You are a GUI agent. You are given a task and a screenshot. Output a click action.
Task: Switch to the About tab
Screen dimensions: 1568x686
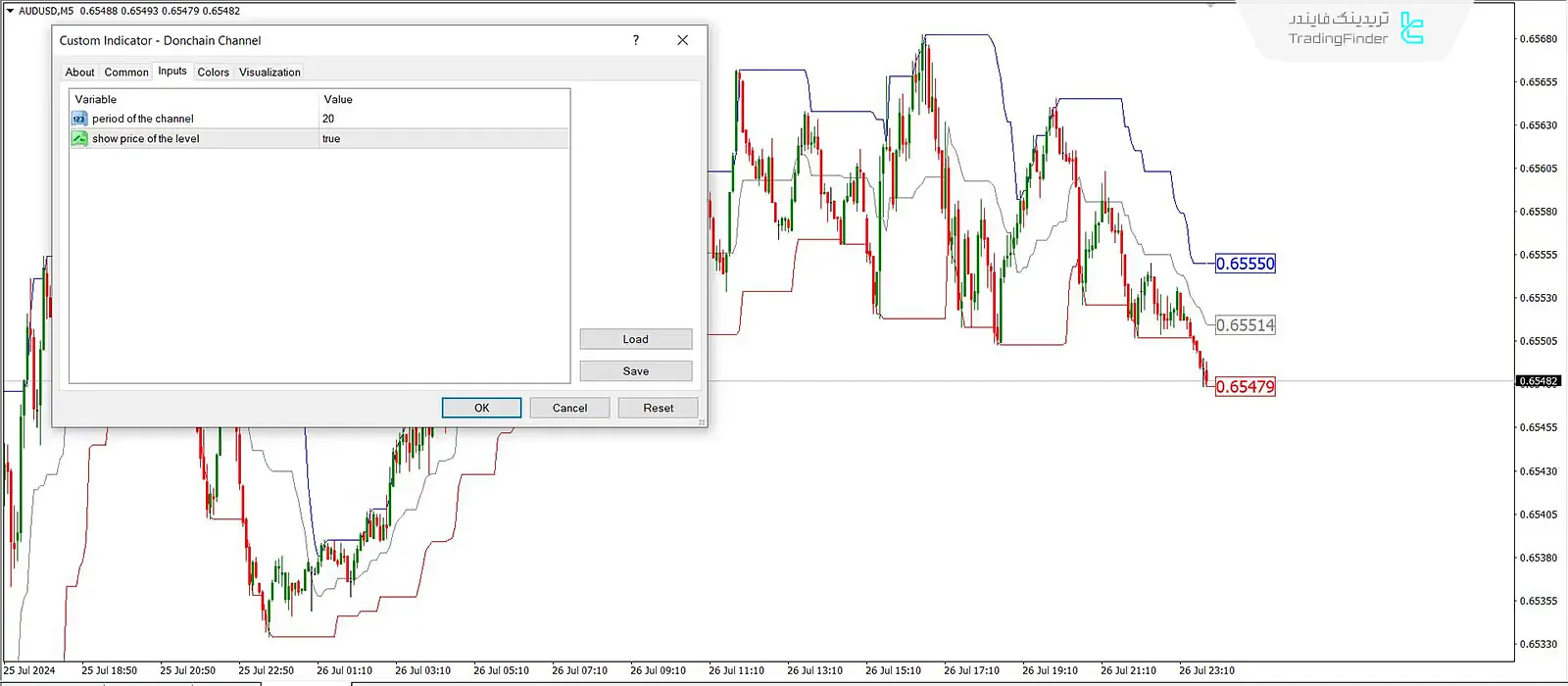(79, 73)
